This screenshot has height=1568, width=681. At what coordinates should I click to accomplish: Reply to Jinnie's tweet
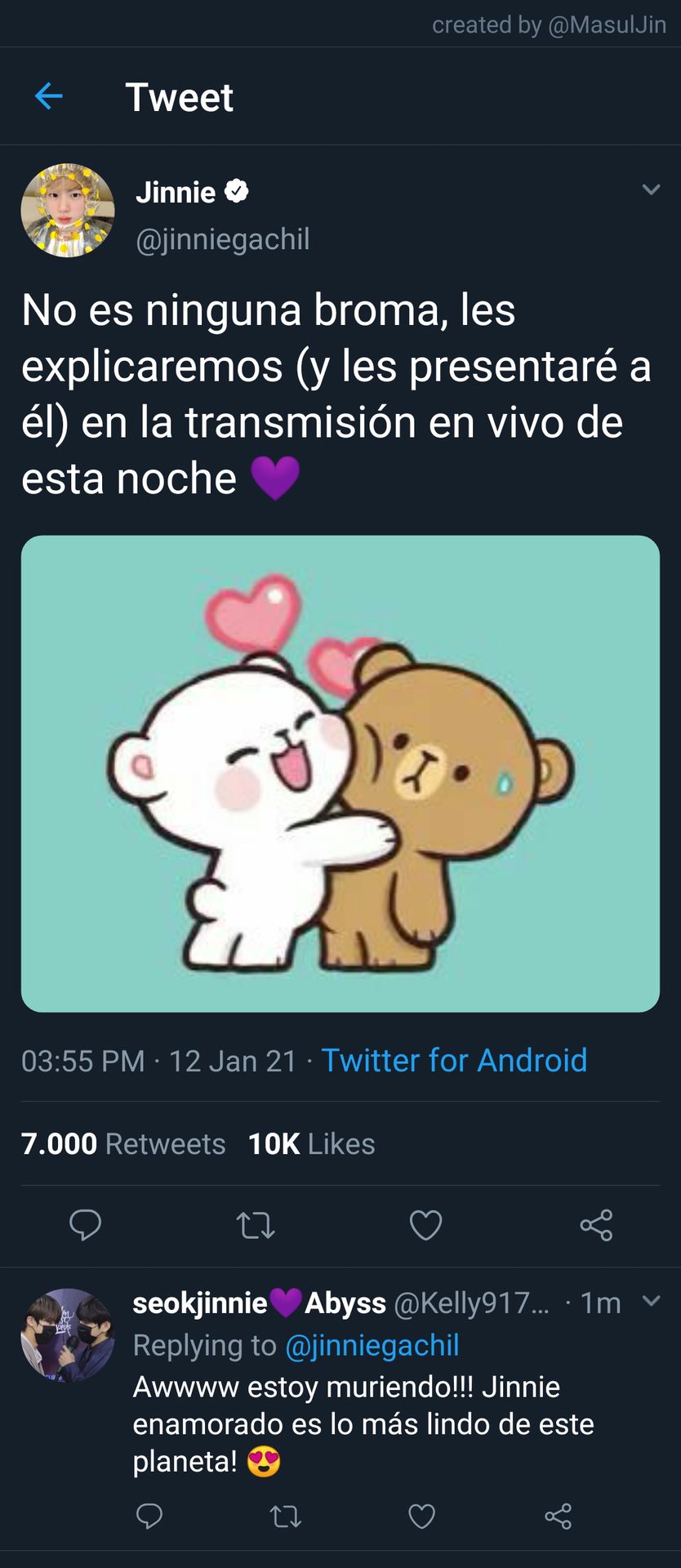[x=85, y=1225]
